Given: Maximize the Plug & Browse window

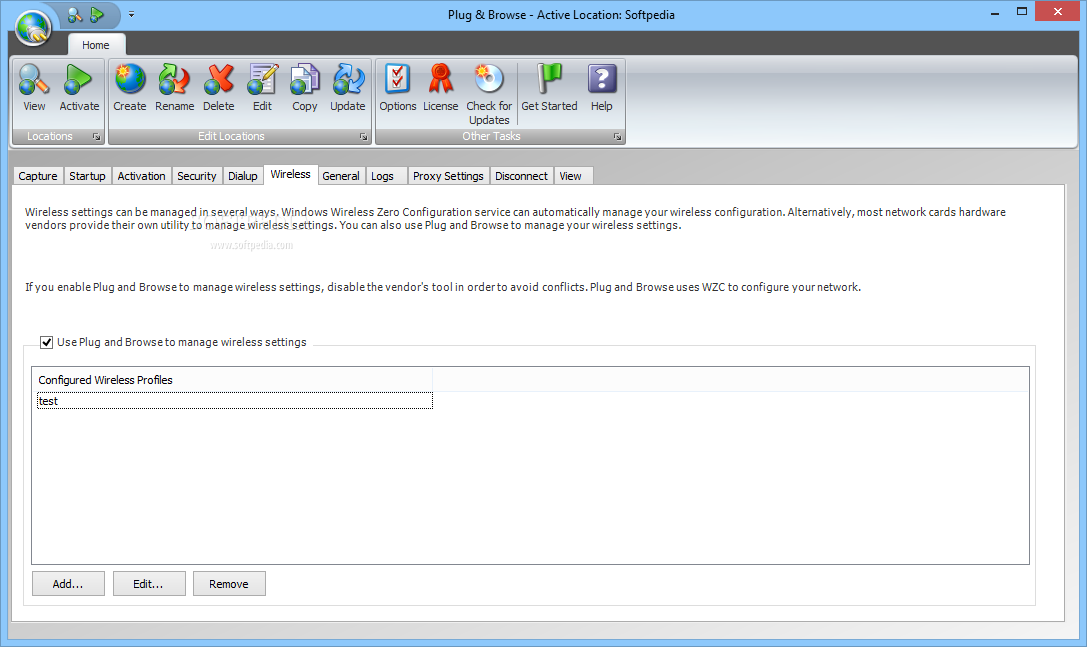Looking at the screenshot, I should [x=1022, y=12].
